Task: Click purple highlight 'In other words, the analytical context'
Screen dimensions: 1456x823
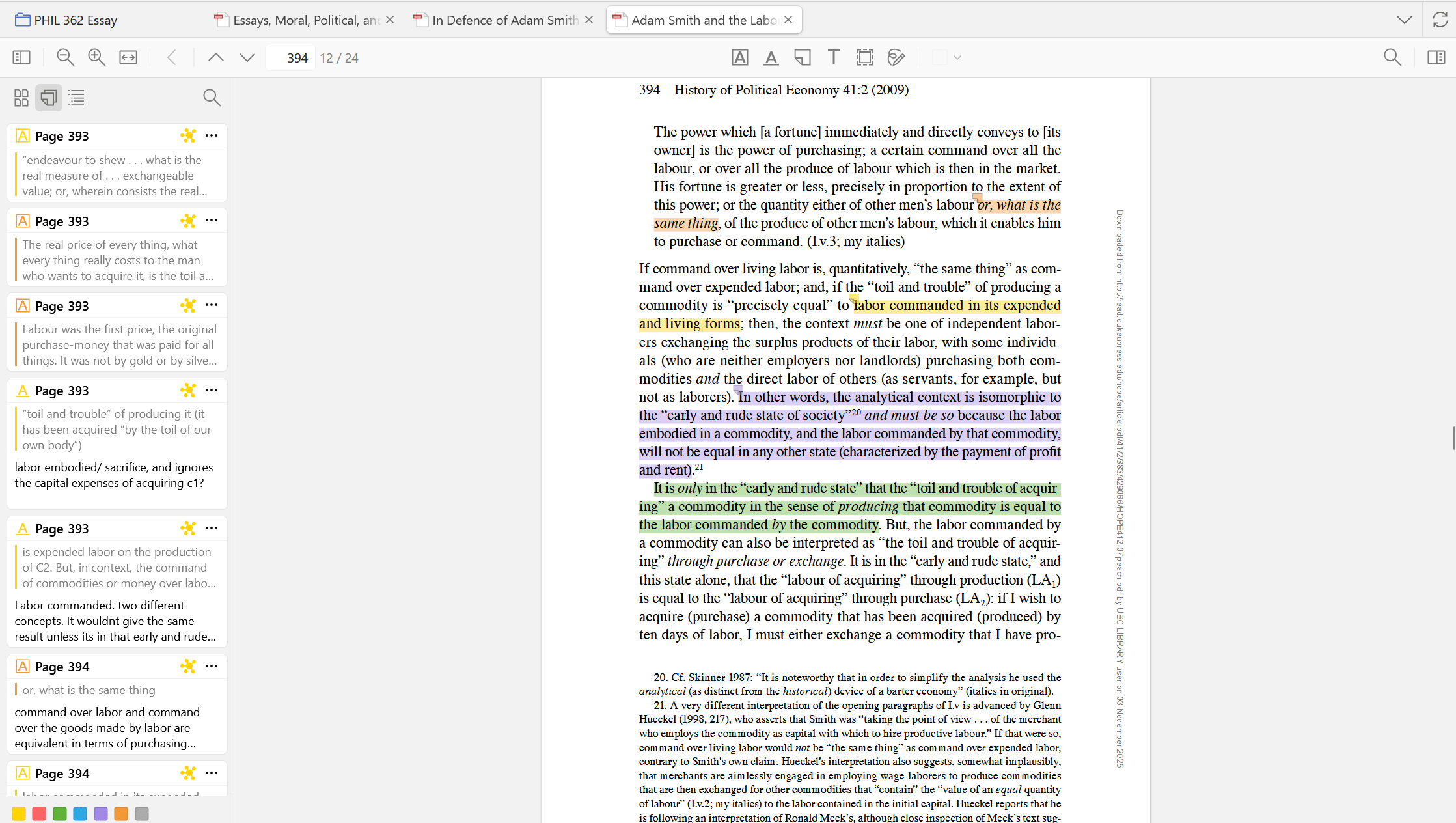Action: [x=849, y=434]
